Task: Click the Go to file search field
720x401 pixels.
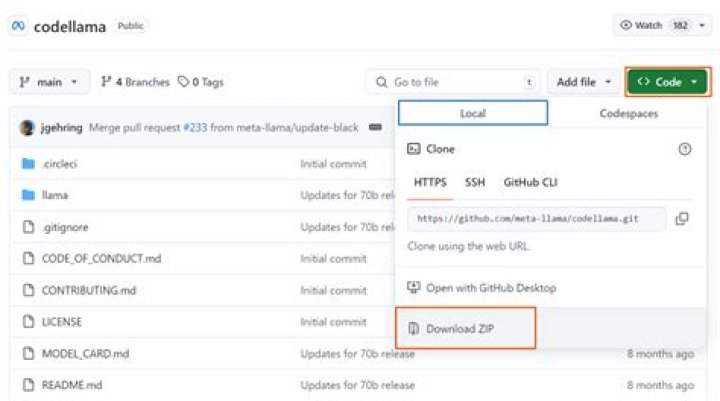Action: click(453, 82)
